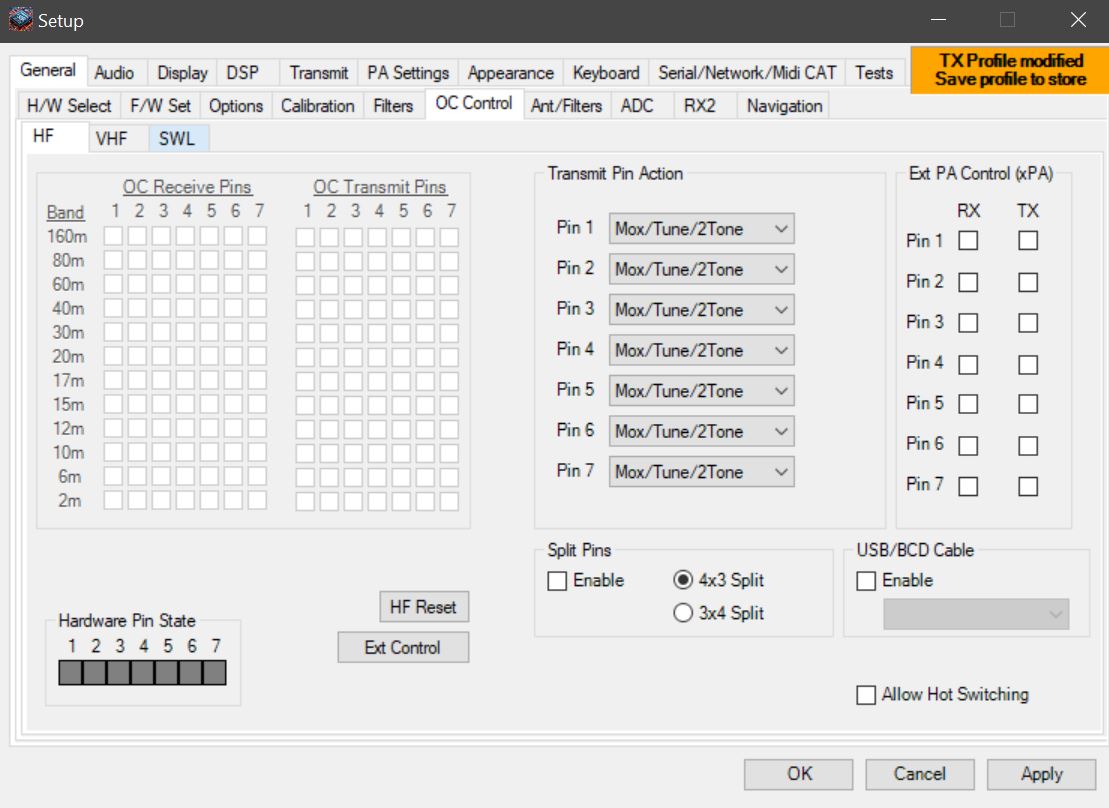Viewport: 1109px width, 808px height.
Task: Enable the Split Pins checkbox
Action: tap(558, 581)
